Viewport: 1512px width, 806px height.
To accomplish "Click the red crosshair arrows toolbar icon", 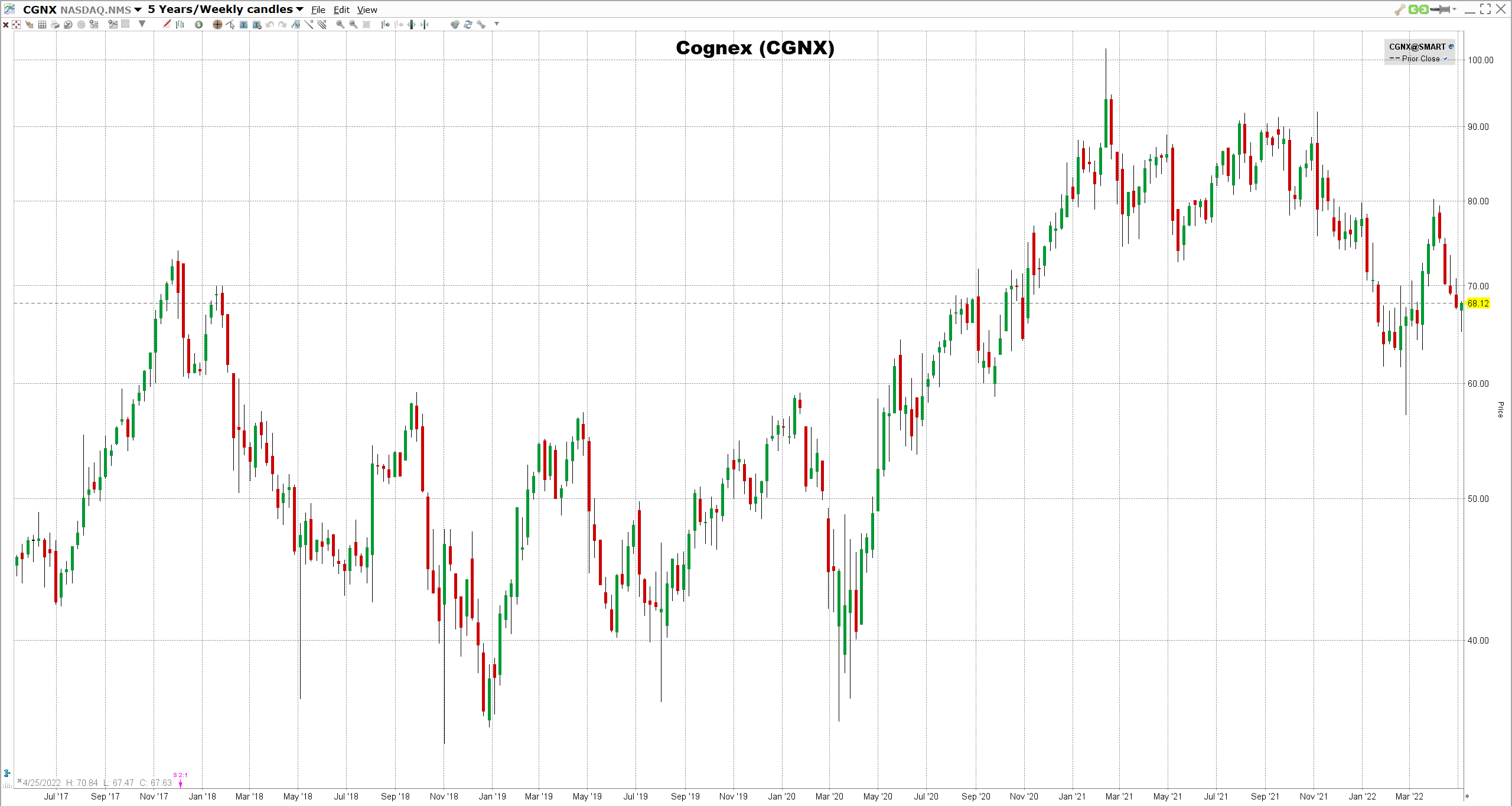I will [x=16, y=24].
